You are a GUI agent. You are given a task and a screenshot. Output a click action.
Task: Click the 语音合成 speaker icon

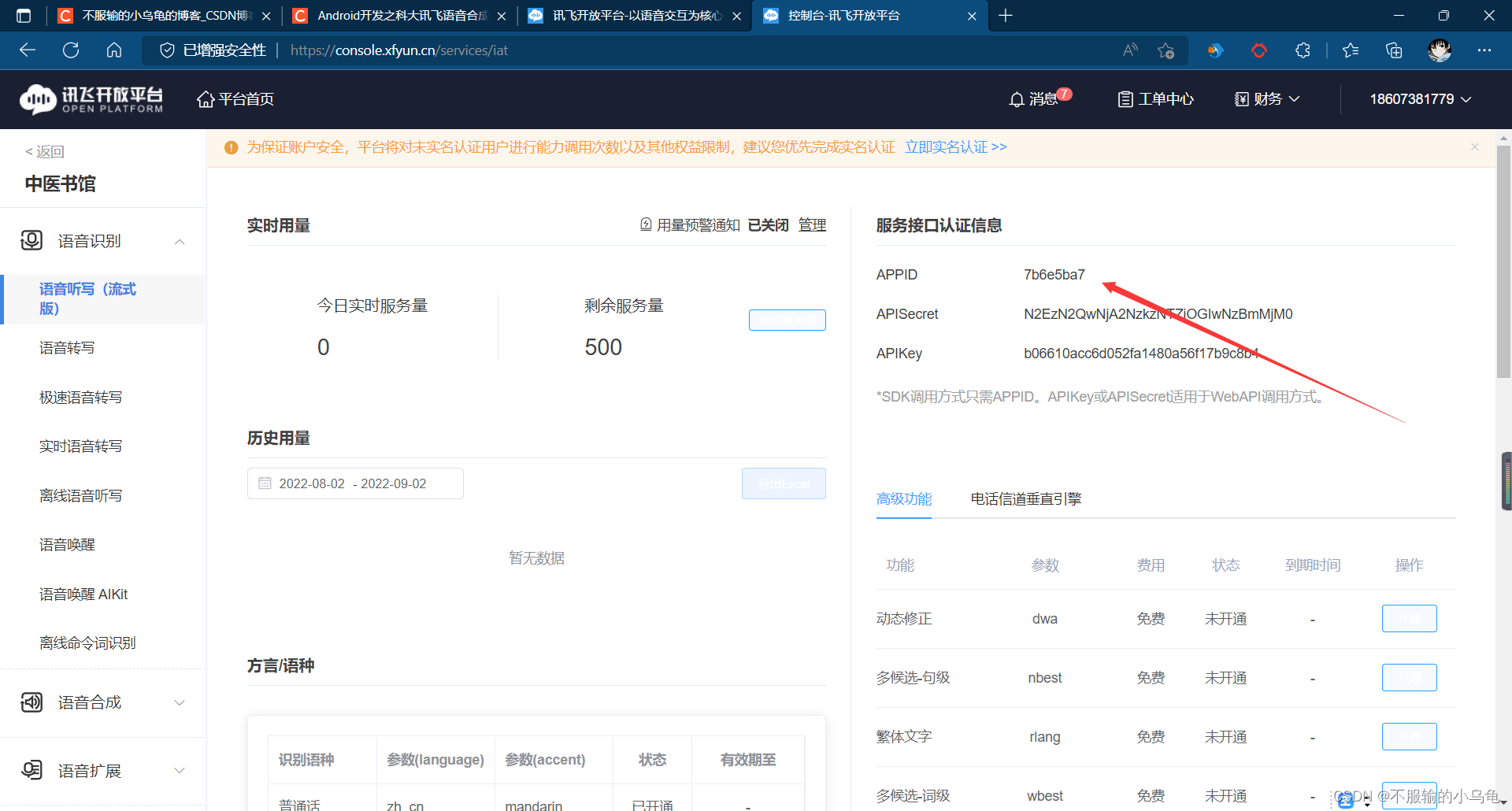coord(31,702)
